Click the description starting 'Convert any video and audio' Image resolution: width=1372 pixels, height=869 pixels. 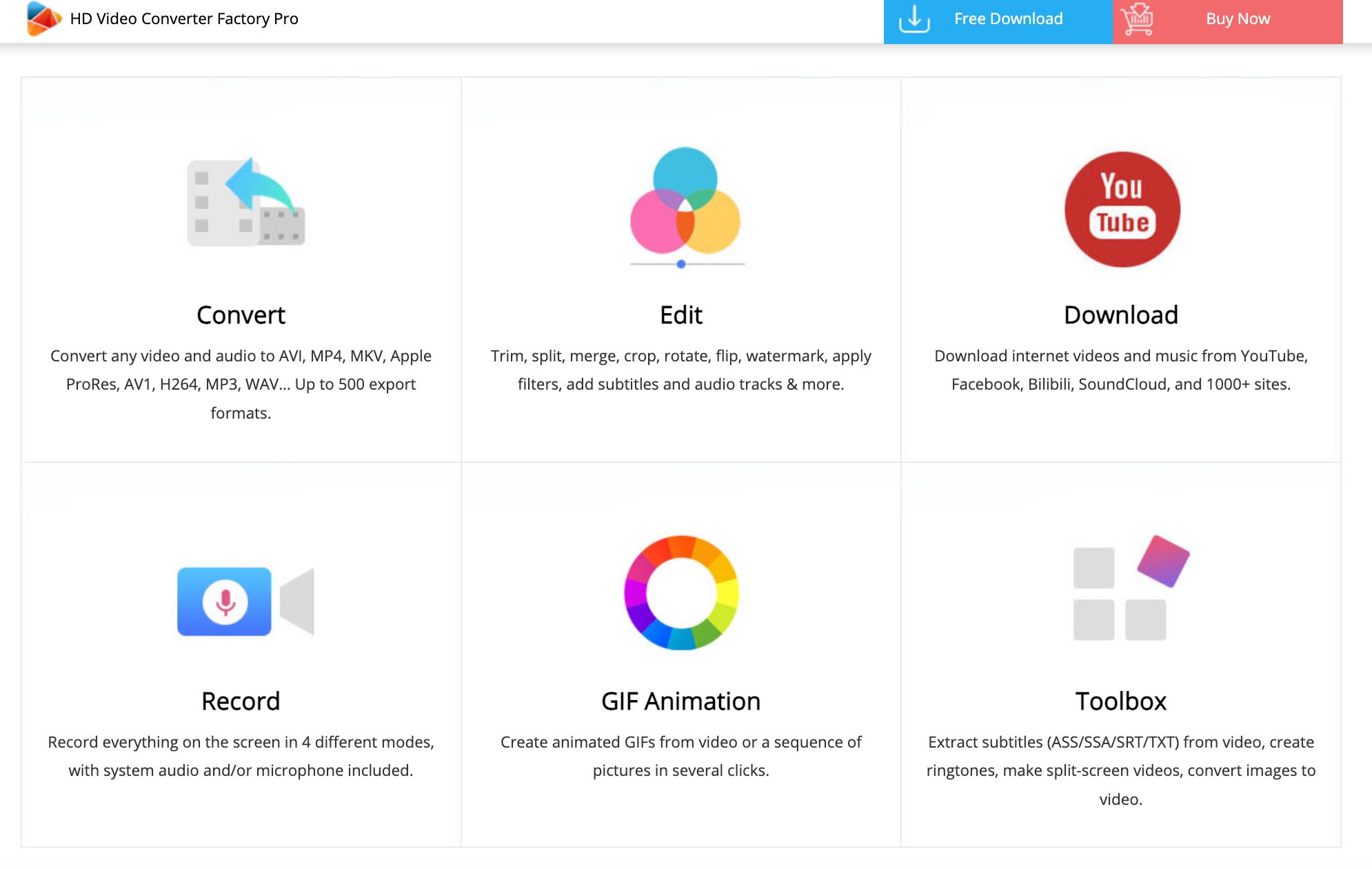[x=241, y=384]
